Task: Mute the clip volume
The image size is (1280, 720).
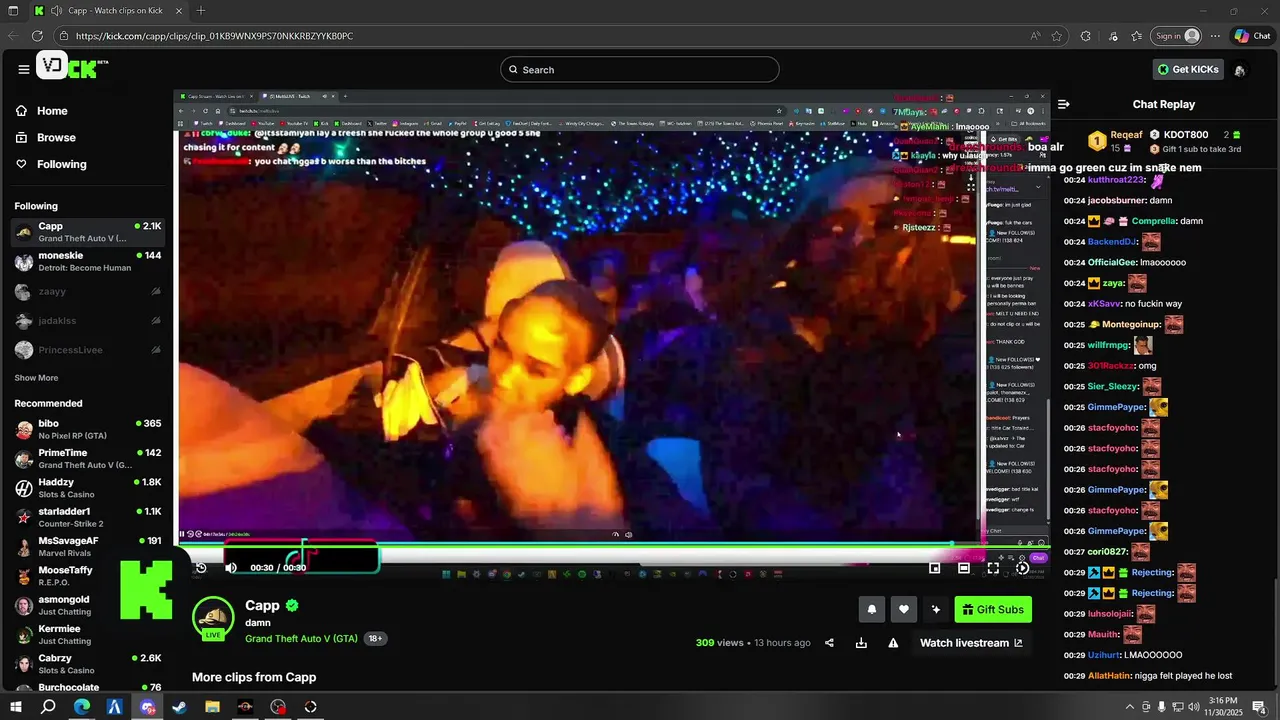Action: pos(231,567)
